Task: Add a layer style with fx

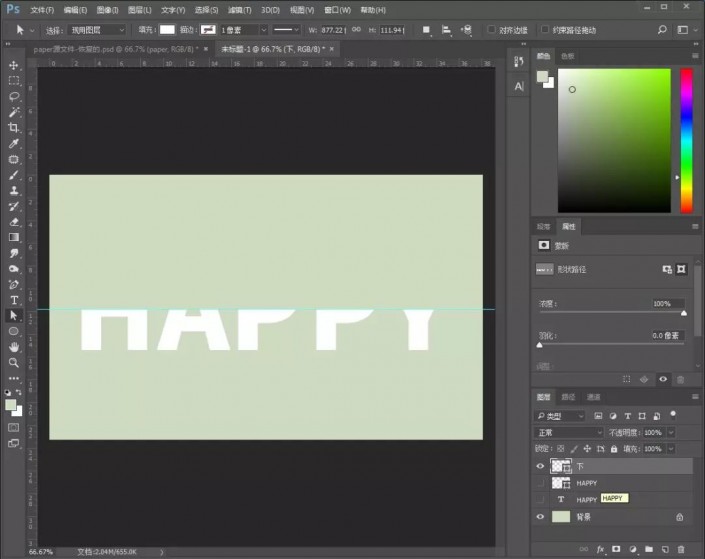Action: tap(600, 549)
